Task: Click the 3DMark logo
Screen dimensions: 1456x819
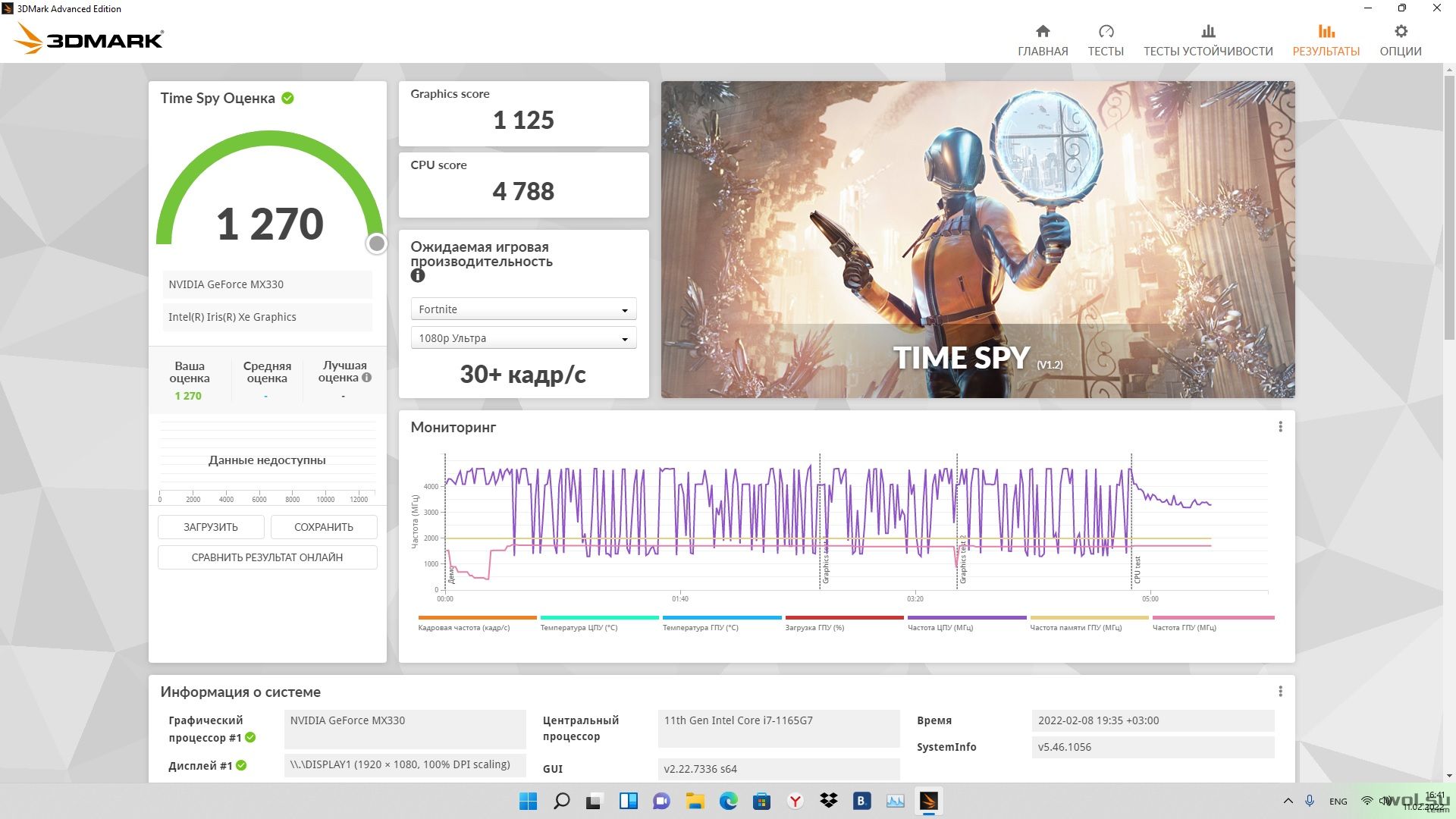Action: coord(89,39)
